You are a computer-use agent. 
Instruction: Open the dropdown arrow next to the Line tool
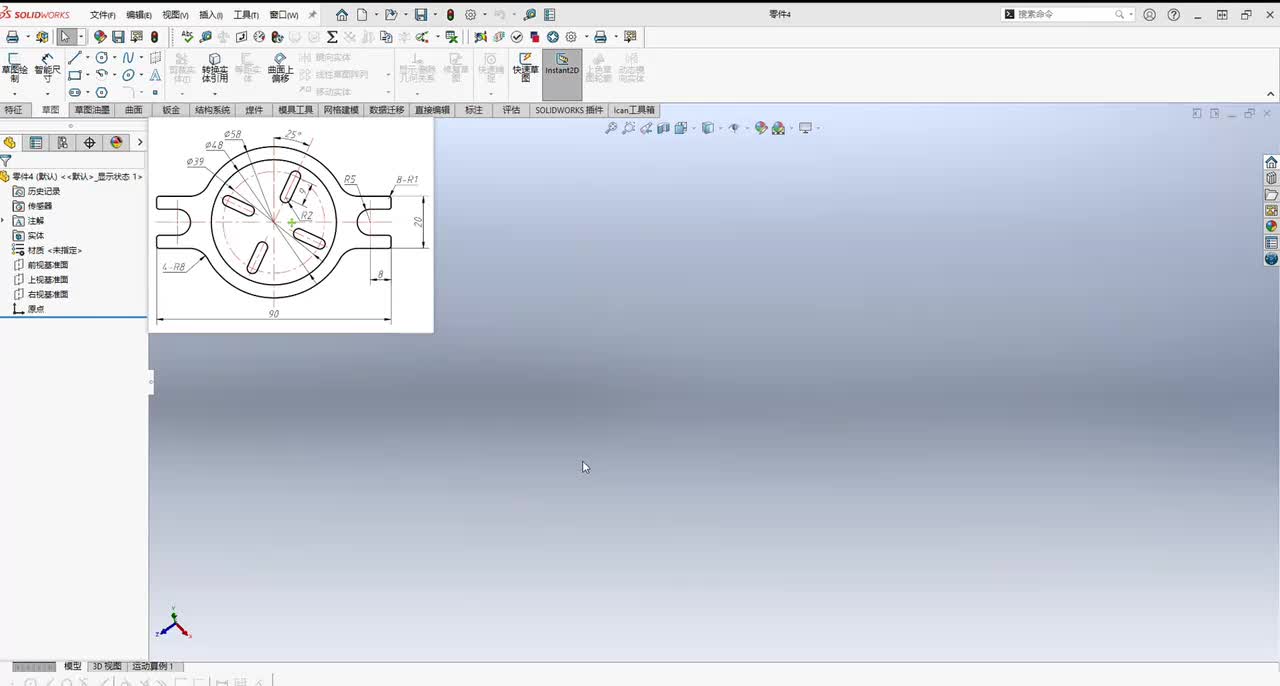point(87,57)
